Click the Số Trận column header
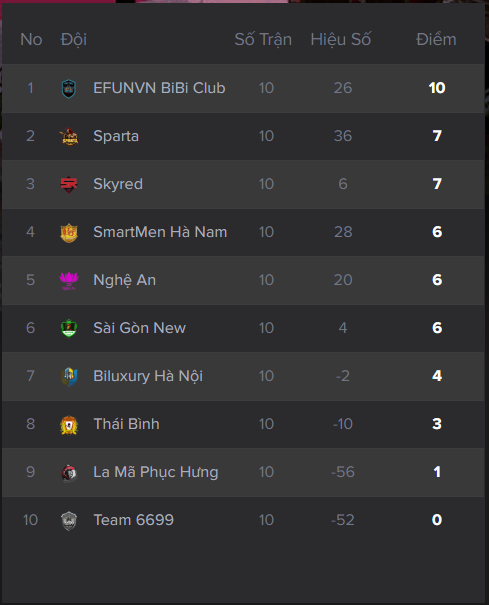 (x=263, y=39)
